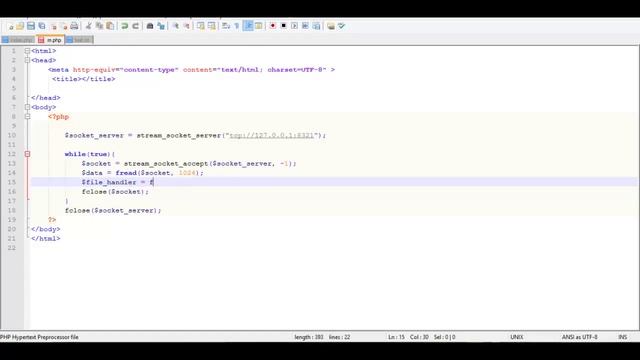The width and height of the screenshot is (640, 360).
Task: Click the length and lines status entry
Action: click(x=322, y=337)
